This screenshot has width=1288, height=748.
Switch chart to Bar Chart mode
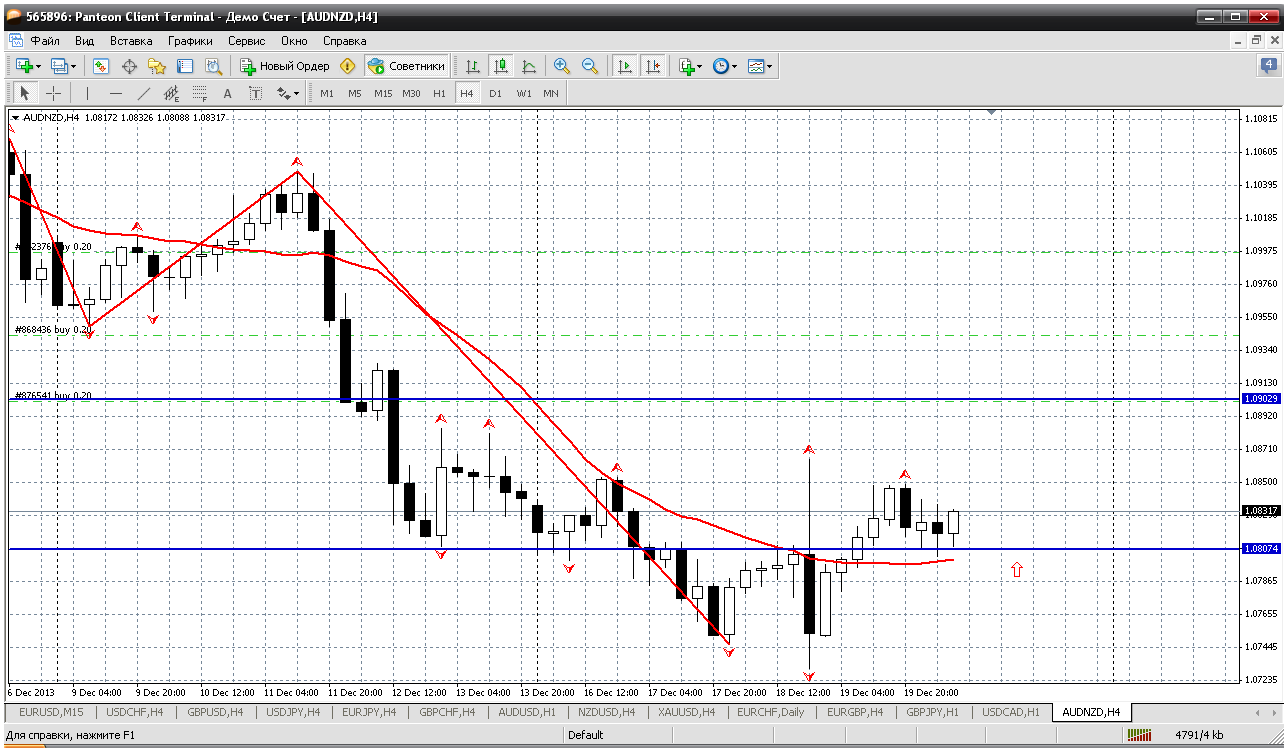click(473, 66)
